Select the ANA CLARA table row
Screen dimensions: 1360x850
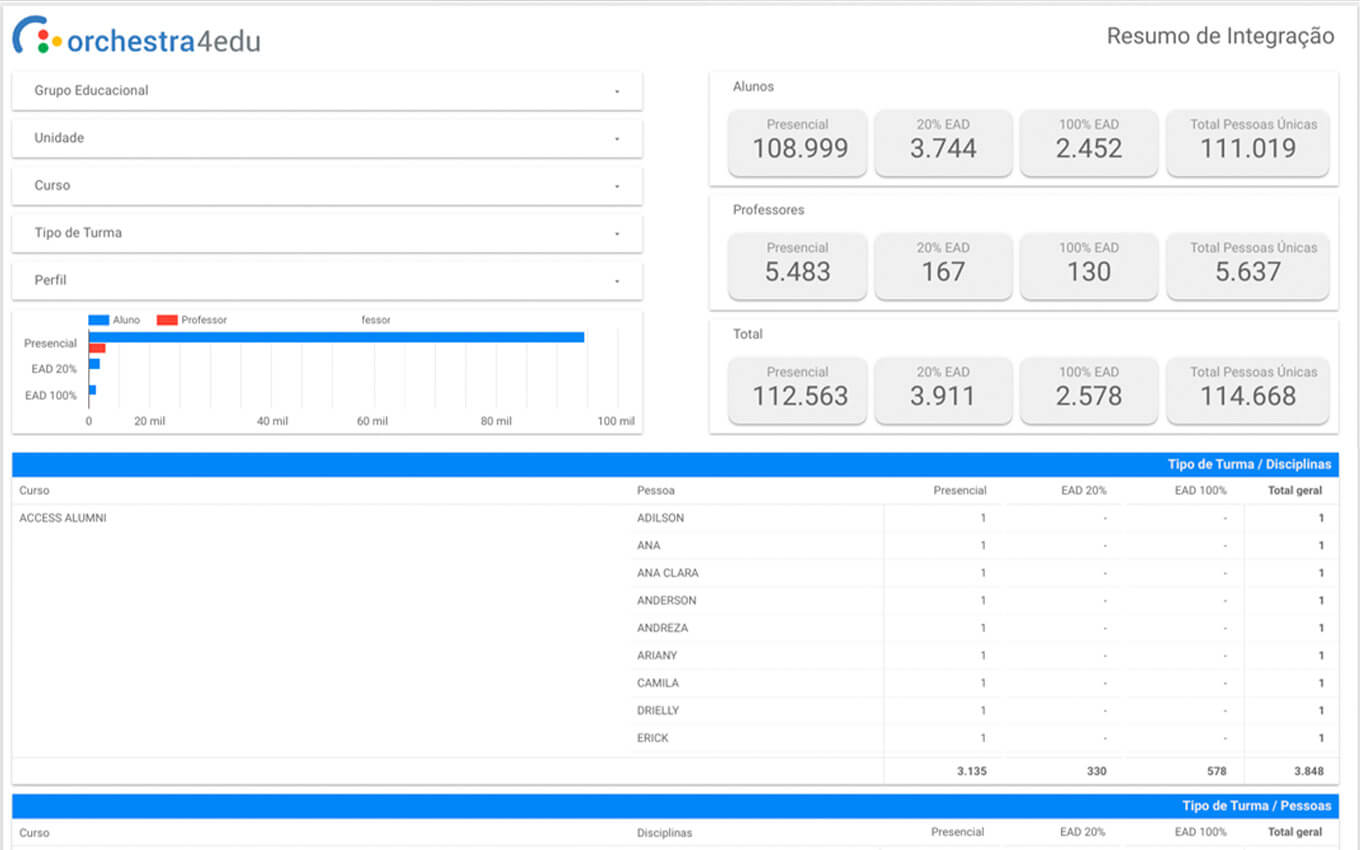[668, 573]
